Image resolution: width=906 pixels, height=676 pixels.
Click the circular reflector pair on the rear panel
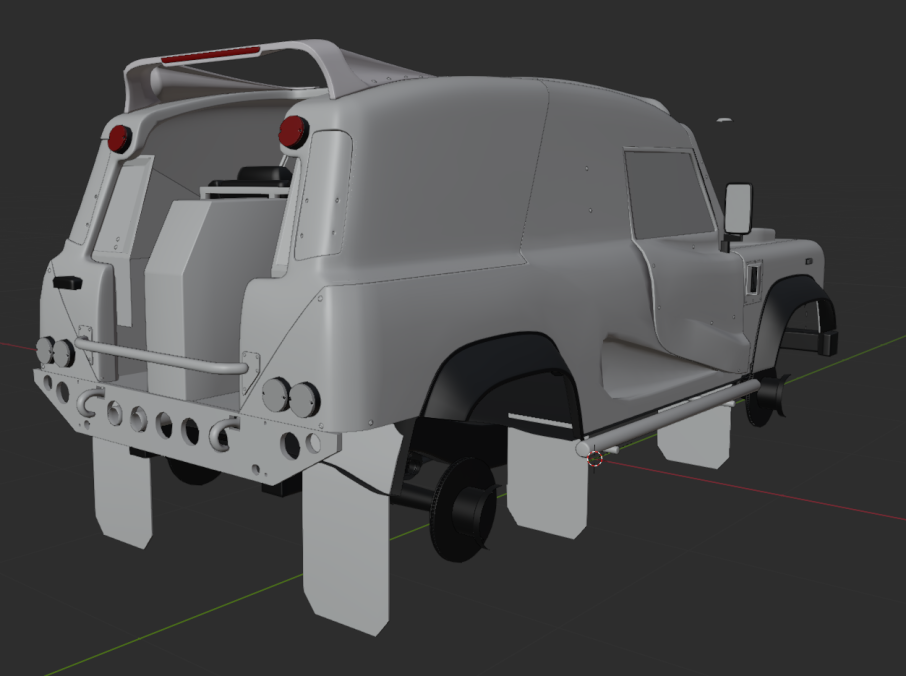tap(290, 395)
